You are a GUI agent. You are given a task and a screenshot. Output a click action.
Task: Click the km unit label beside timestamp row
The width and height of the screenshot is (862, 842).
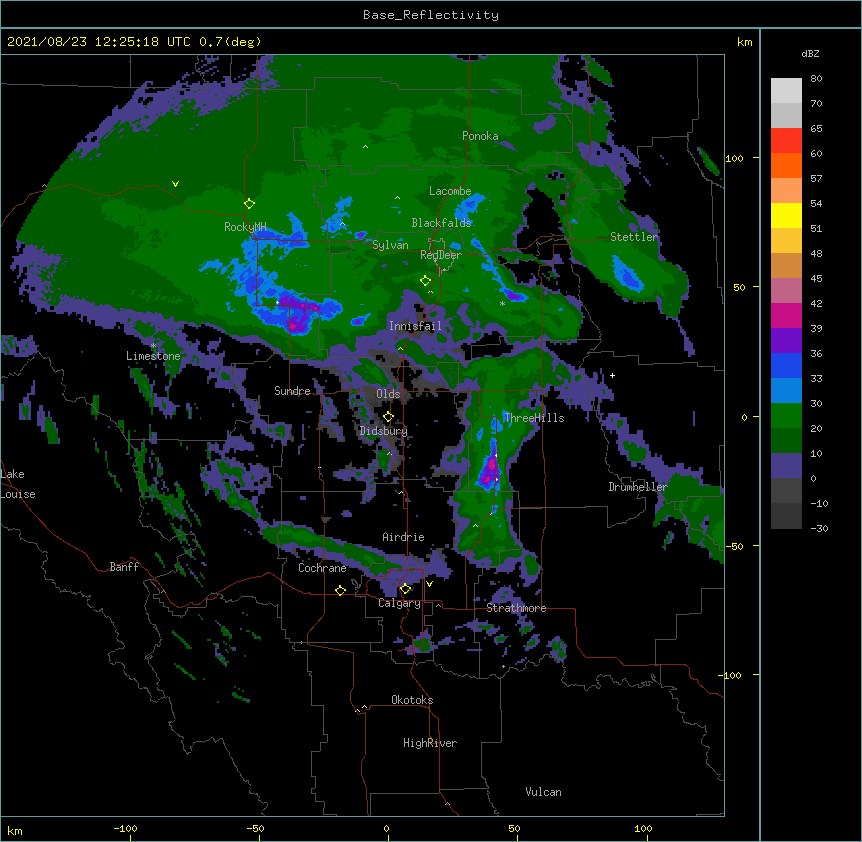tap(745, 42)
